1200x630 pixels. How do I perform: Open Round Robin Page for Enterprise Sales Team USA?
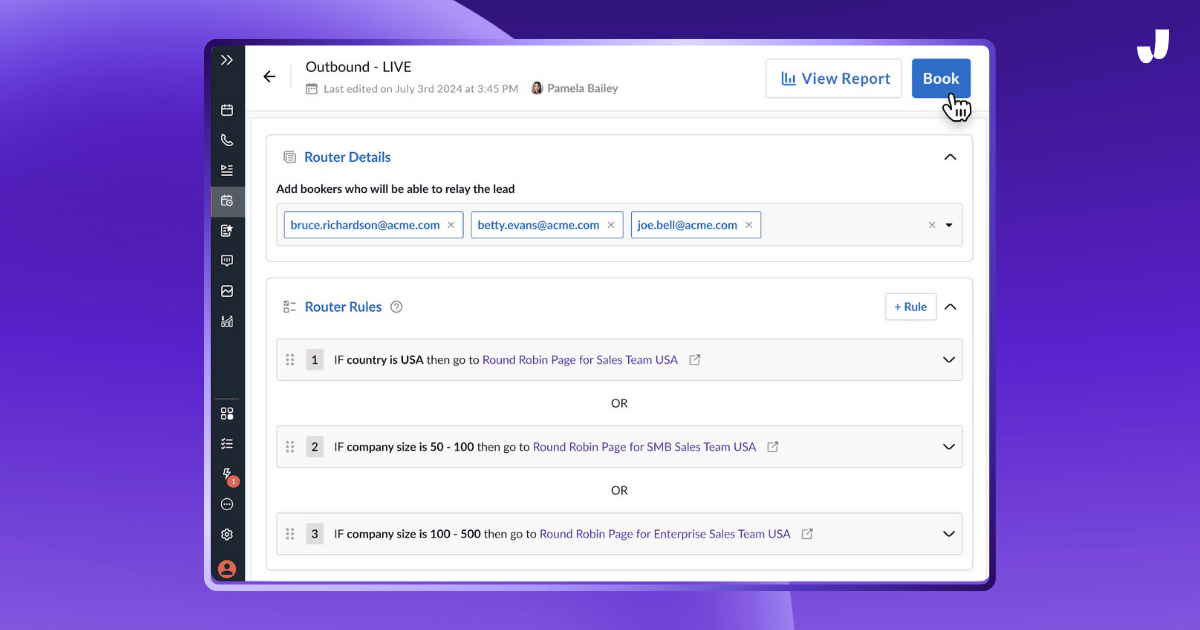[665, 534]
